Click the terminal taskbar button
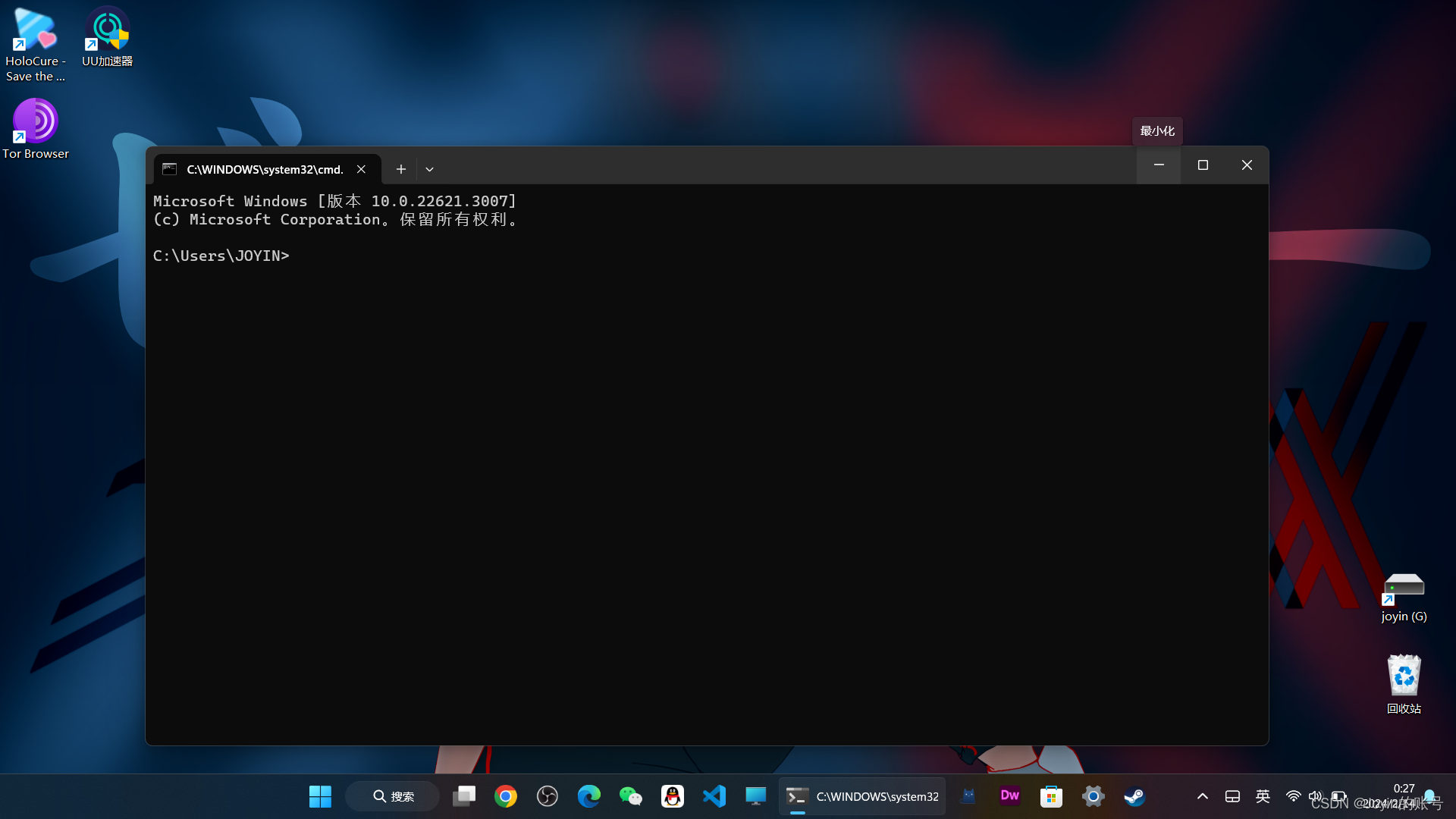1456x819 pixels. click(863, 796)
